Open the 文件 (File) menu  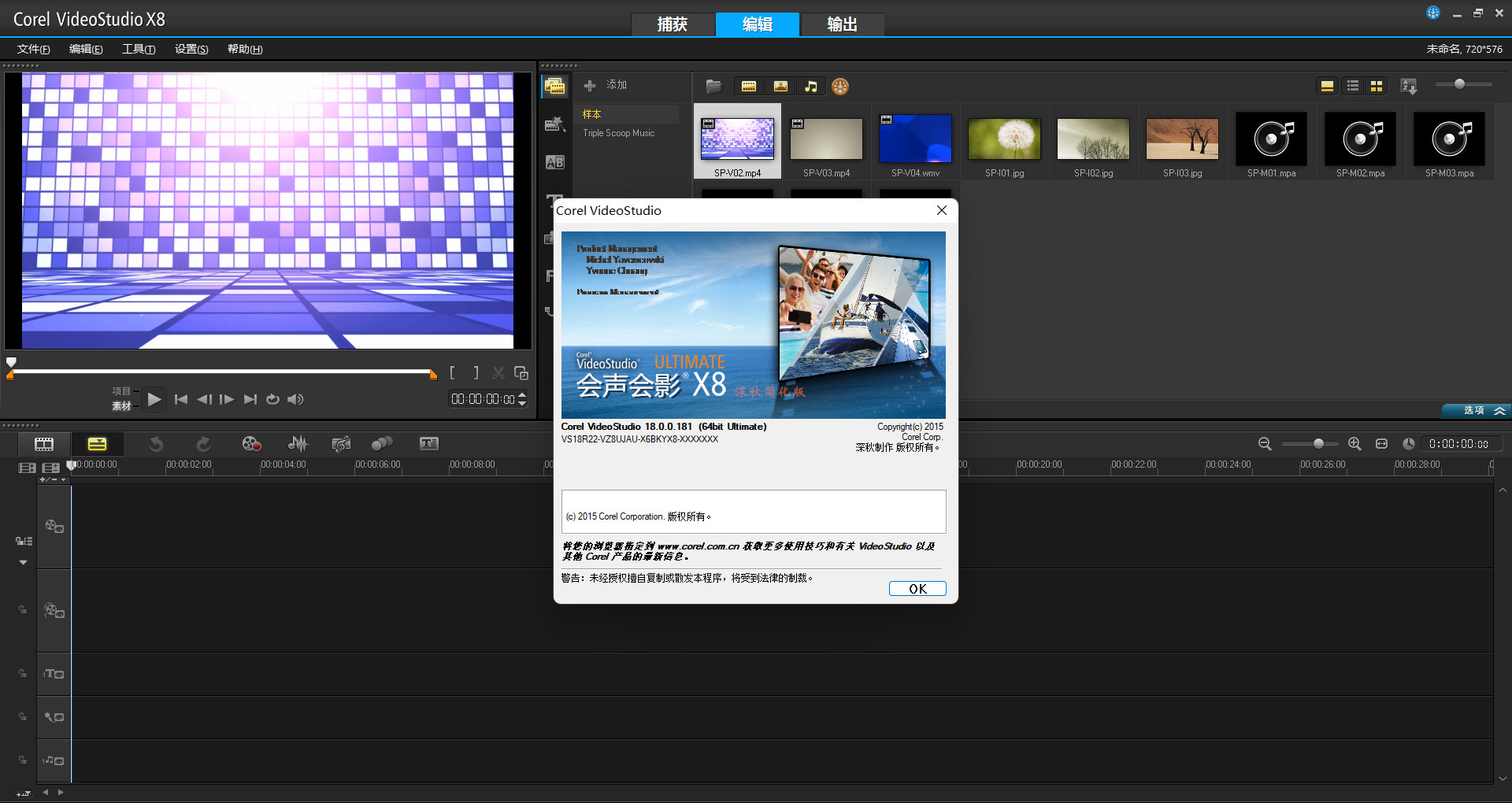click(34, 49)
